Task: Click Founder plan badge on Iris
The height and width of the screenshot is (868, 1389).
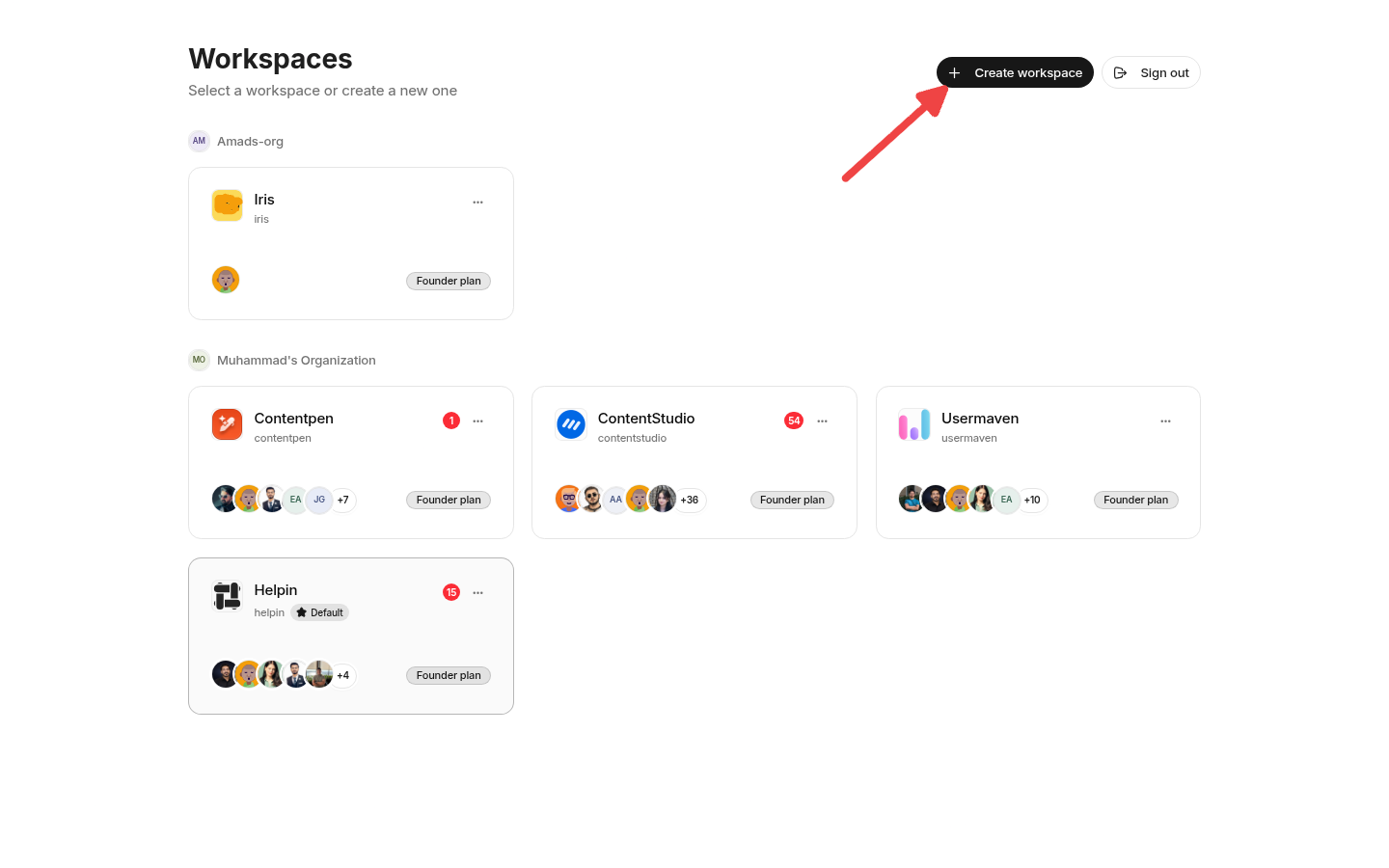Action: 449,281
